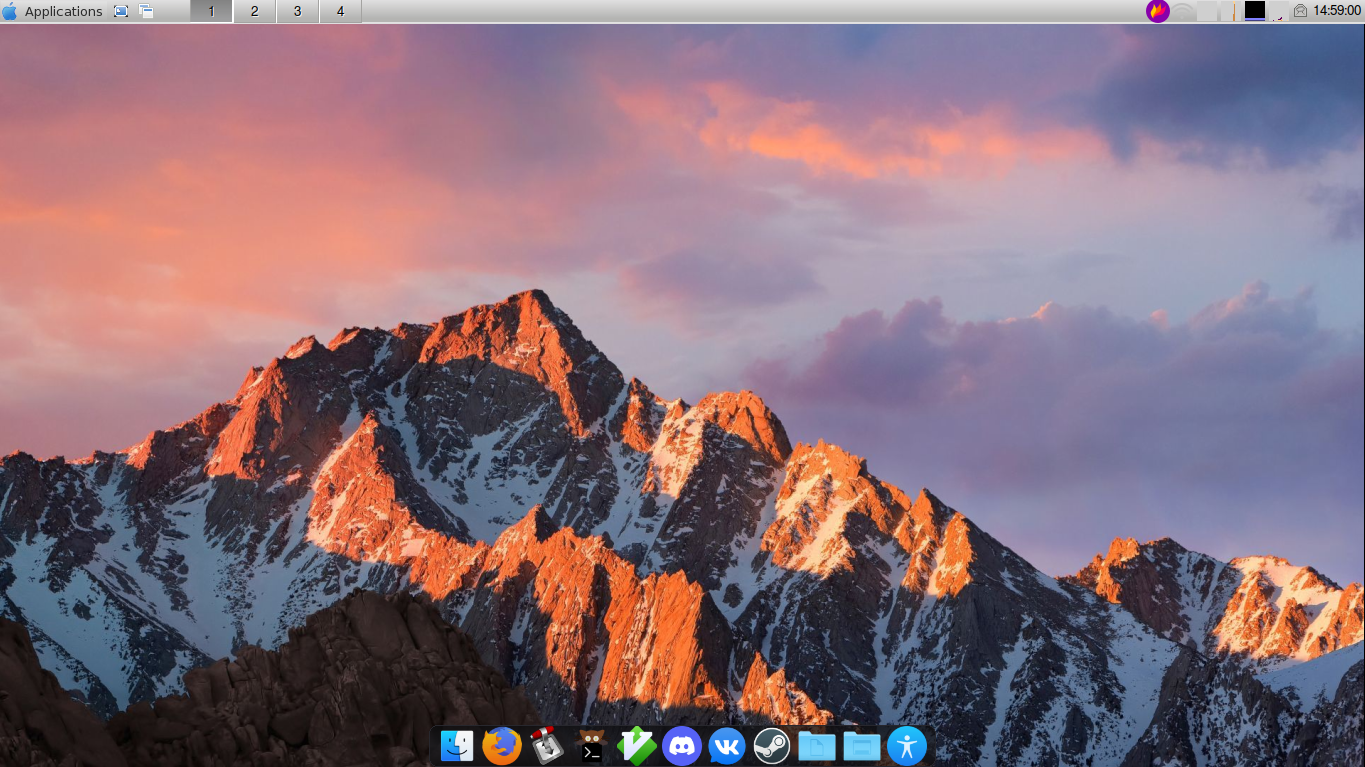Image resolution: width=1365 pixels, height=767 pixels.
Task: Open Transmission torrent client from dock
Action: [547, 746]
